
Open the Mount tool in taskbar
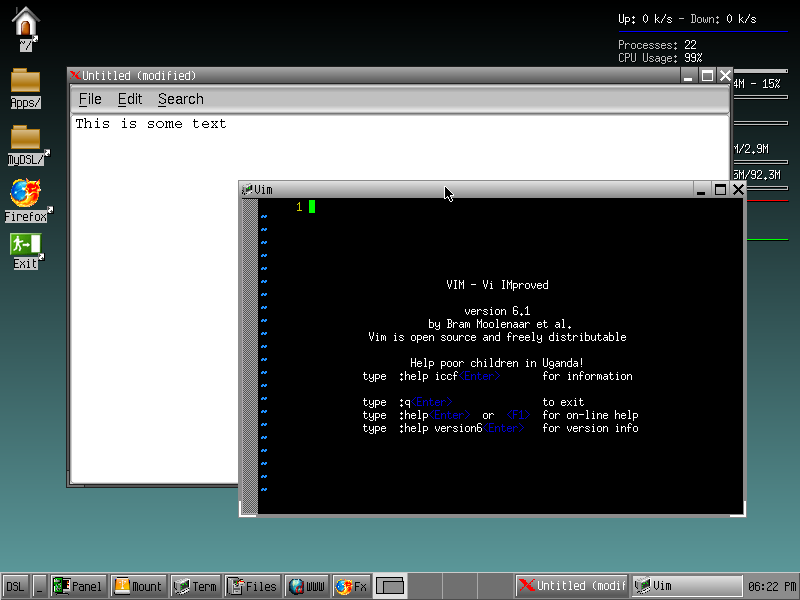click(139, 586)
